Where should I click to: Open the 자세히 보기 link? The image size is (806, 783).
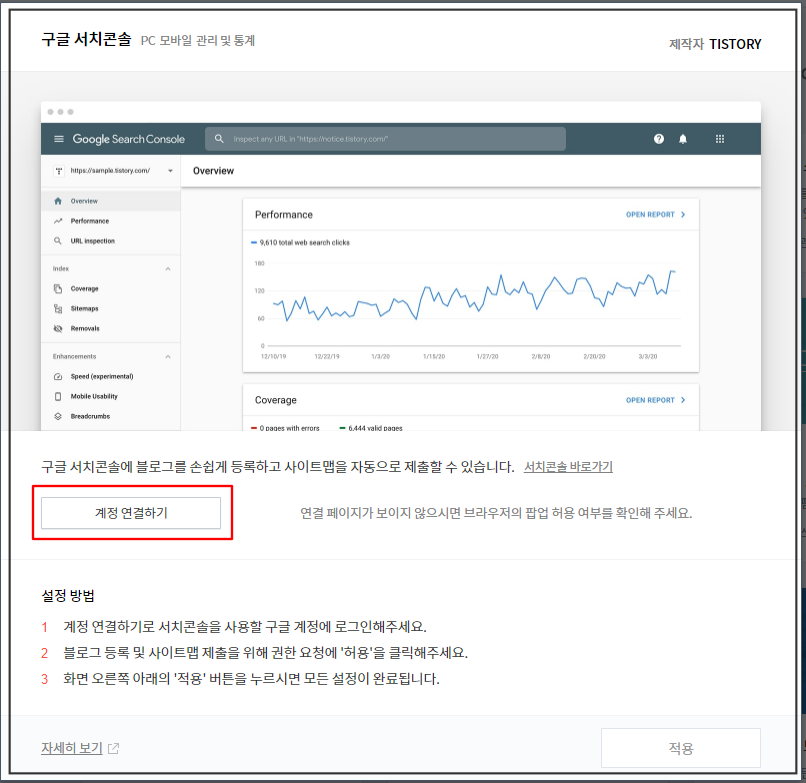[72, 748]
